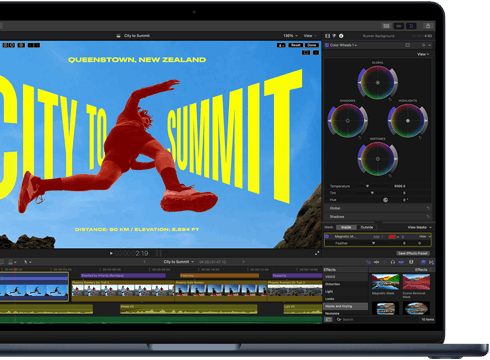Open the Effects browser filter popup
The height and width of the screenshot is (360, 490).
[x=423, y=270]
